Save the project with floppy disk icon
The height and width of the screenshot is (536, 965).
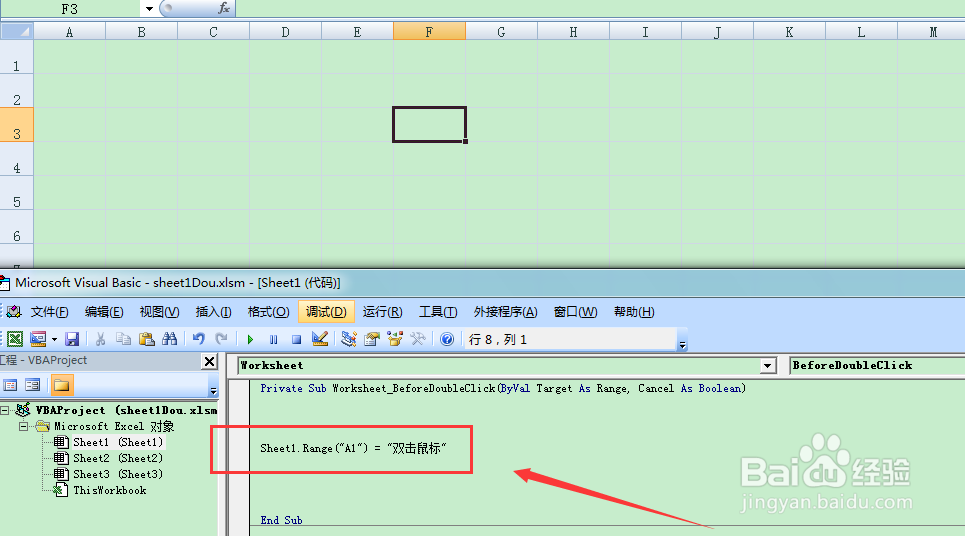(x=72, y=339)
